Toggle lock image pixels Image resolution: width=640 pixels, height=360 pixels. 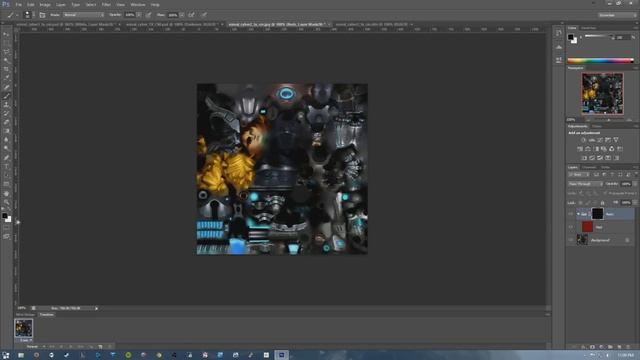pos(588,202)
